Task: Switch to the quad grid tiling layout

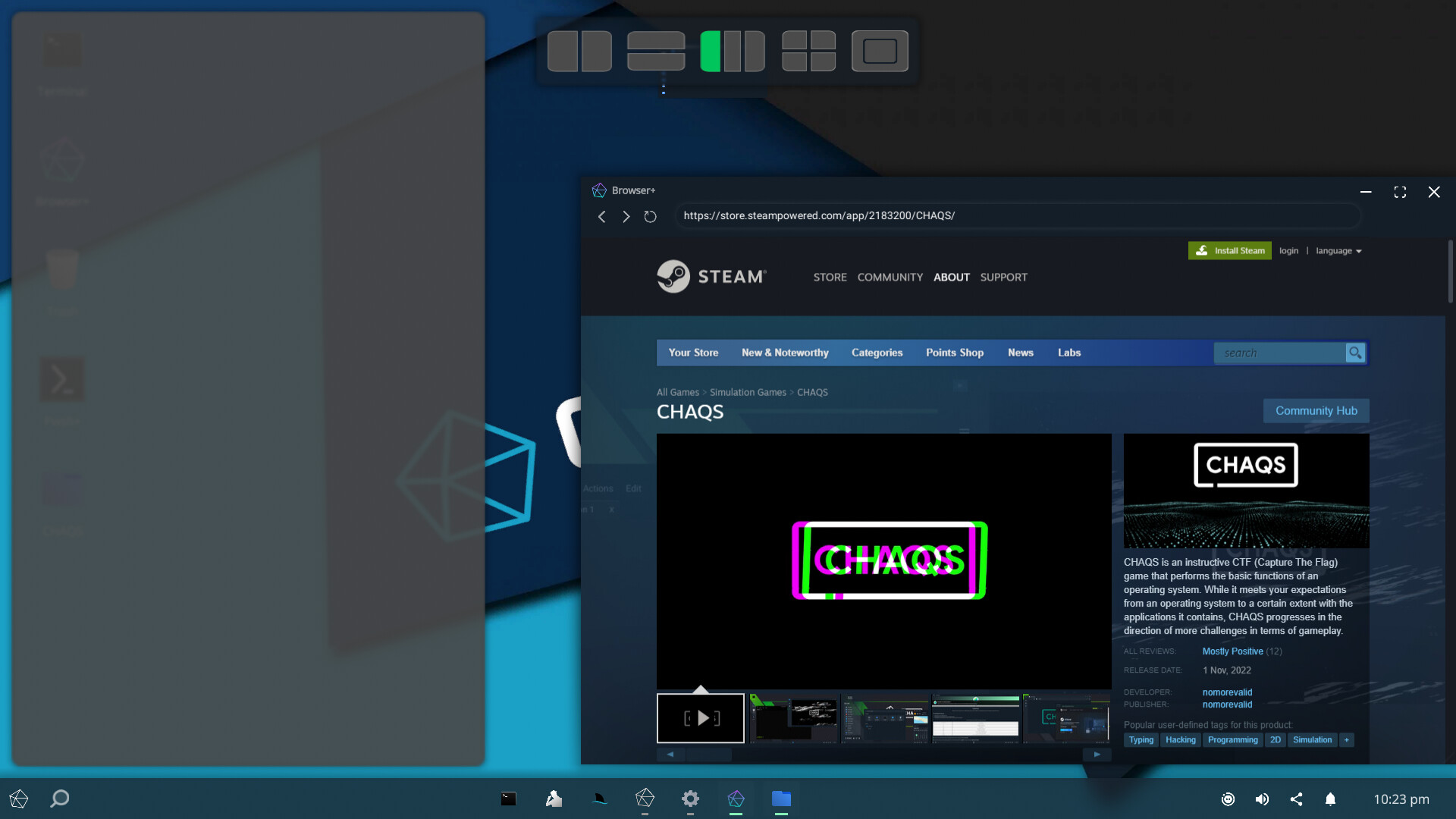Action: (x=808, y=51)
